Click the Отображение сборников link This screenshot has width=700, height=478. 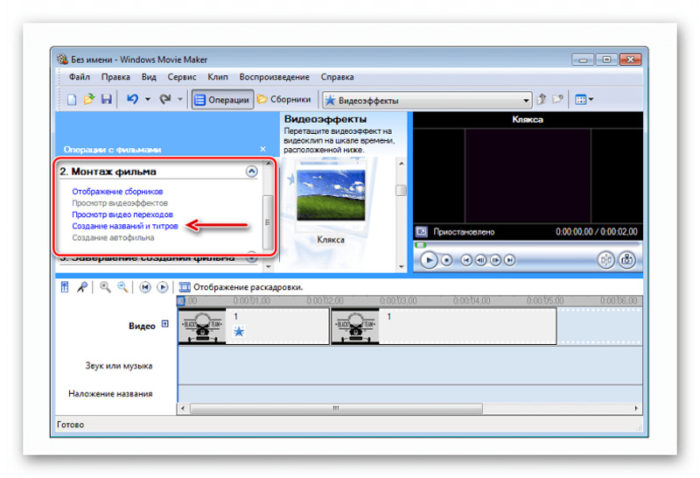117,191
